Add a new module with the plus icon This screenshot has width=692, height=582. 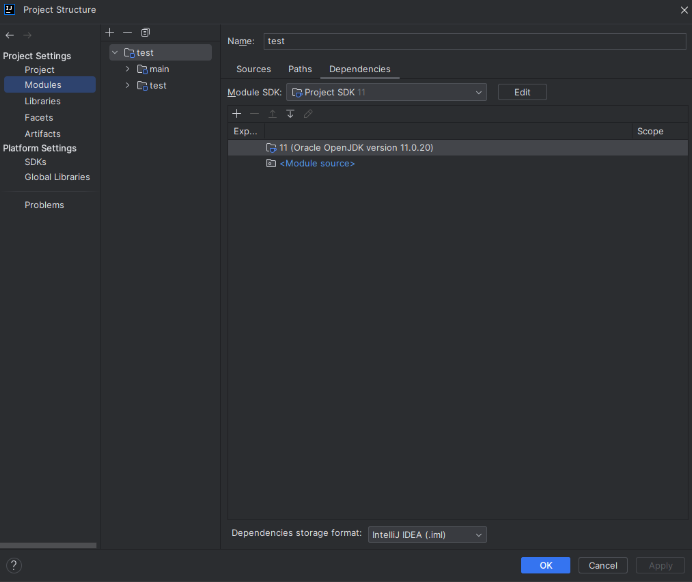tap(110, 32)
